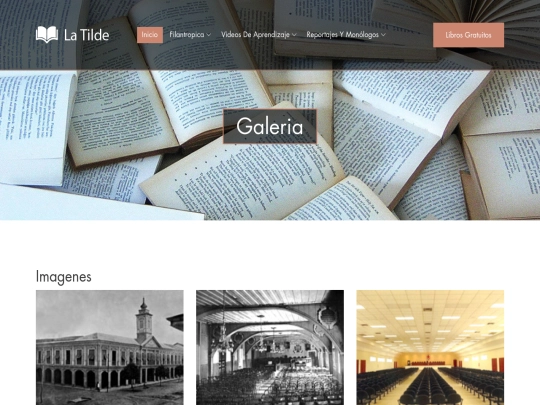Viewport: 540px width, 405px height.
Task: Open the Videos De Aprendizaje menu
Action: tap(255, 35)
